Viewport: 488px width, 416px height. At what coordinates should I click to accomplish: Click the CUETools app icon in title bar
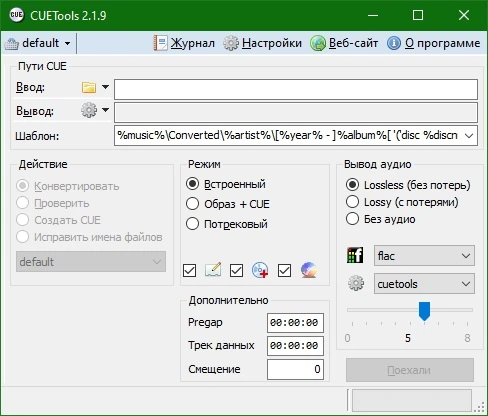(16, 15)
